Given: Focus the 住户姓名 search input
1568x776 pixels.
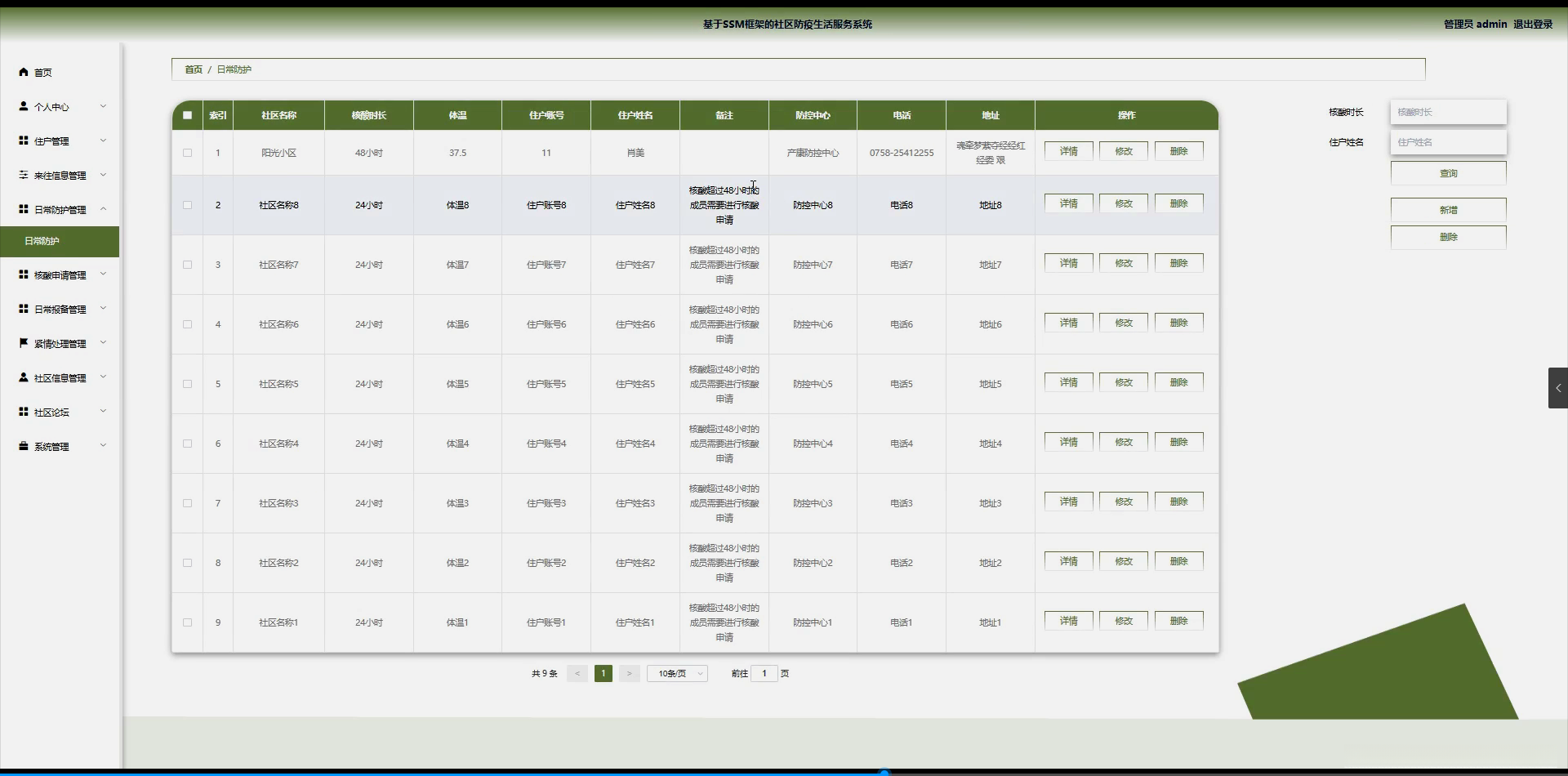Looking at the screenshot, I should [1449, 142].
